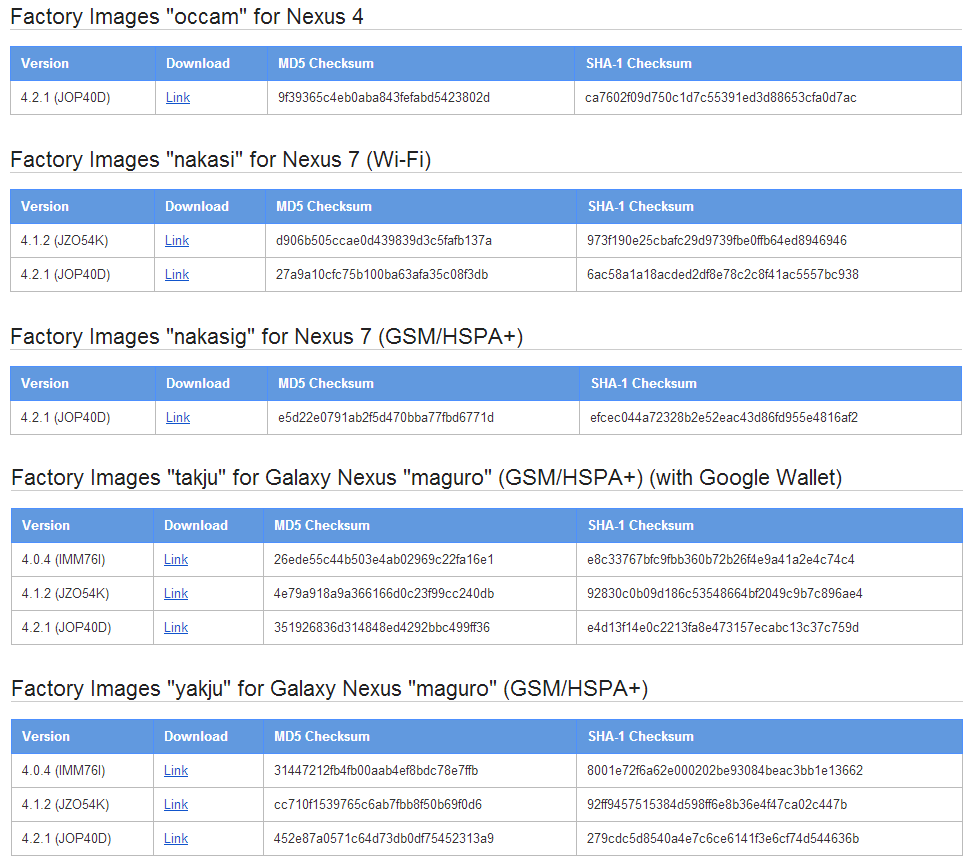Select MD5 value cc710f1539765c6ab7fbb8f50b69f0d6
This screenshot has width=972, height=866.
coord(378,805)
